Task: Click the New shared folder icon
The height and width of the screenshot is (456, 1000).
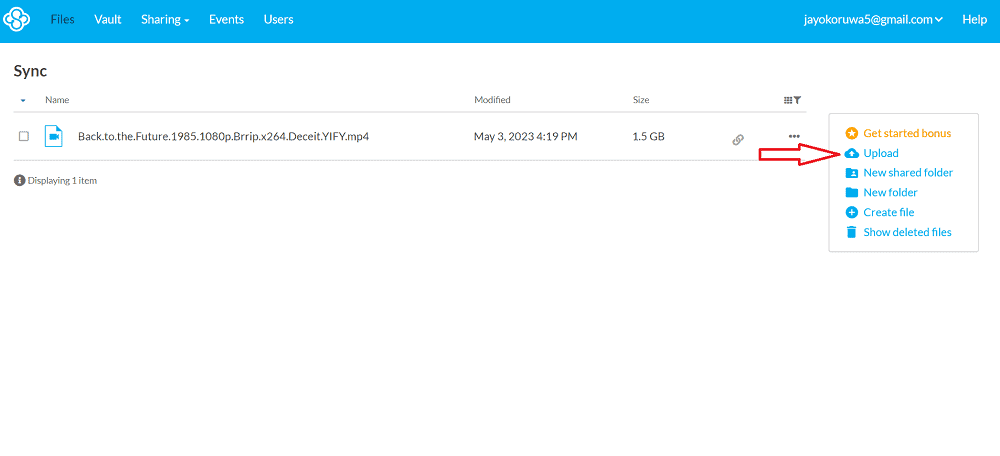Action: tap(851, 173)
